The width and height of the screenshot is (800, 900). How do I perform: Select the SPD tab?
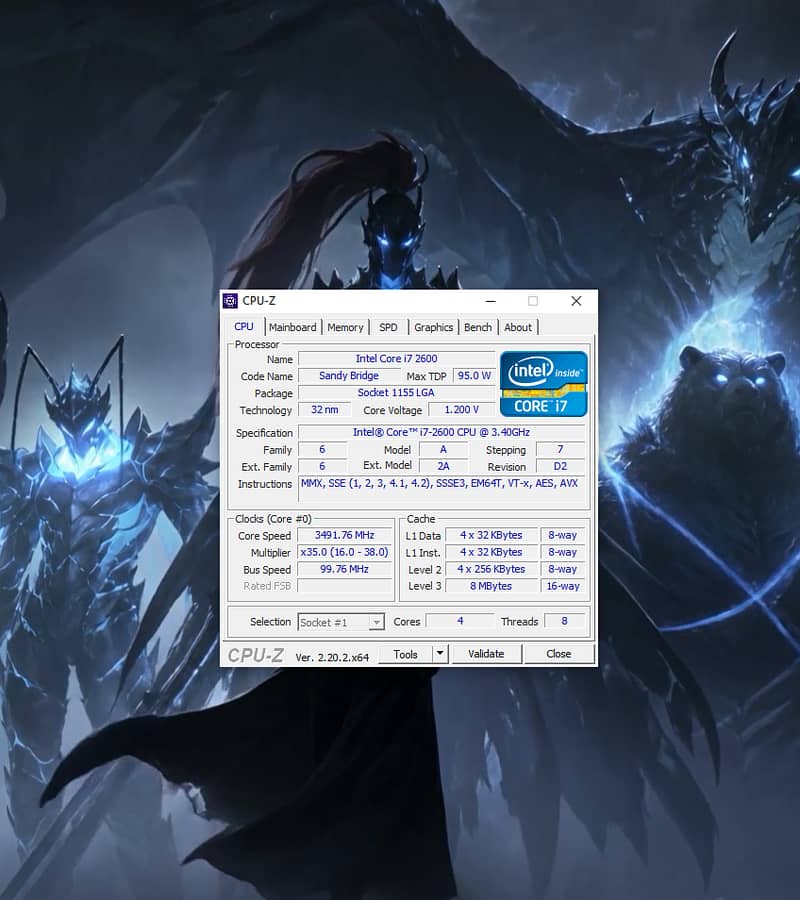click(x=389, y=327)
